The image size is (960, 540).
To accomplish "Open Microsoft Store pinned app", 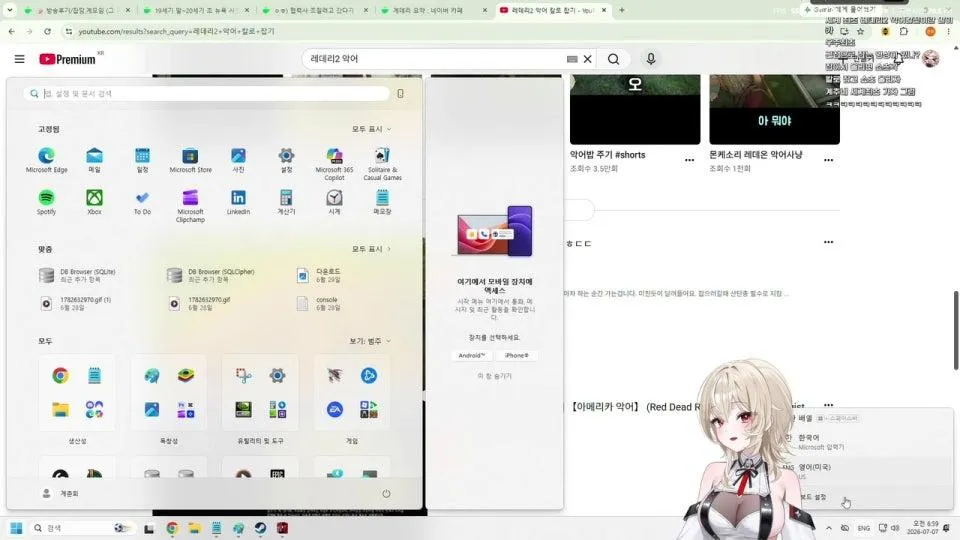I will click(x=190, y=160).
